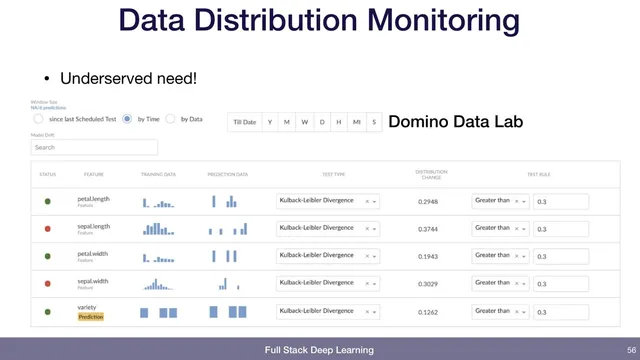Image resolution: width=640 pixels, height=360 pixels.
Task: Select the S (second) window tab
Action: (374, 122)
